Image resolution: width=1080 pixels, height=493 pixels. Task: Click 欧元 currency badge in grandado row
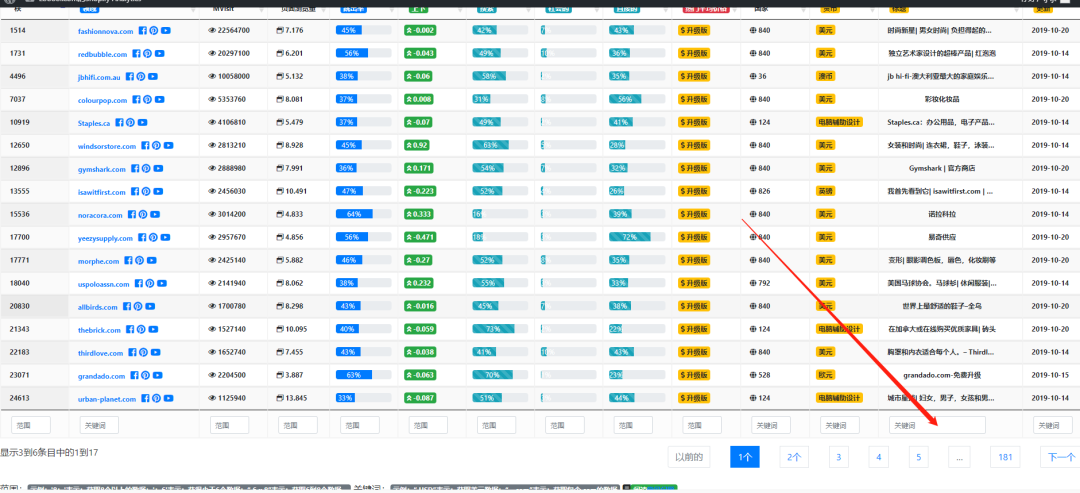pos(824,375)
